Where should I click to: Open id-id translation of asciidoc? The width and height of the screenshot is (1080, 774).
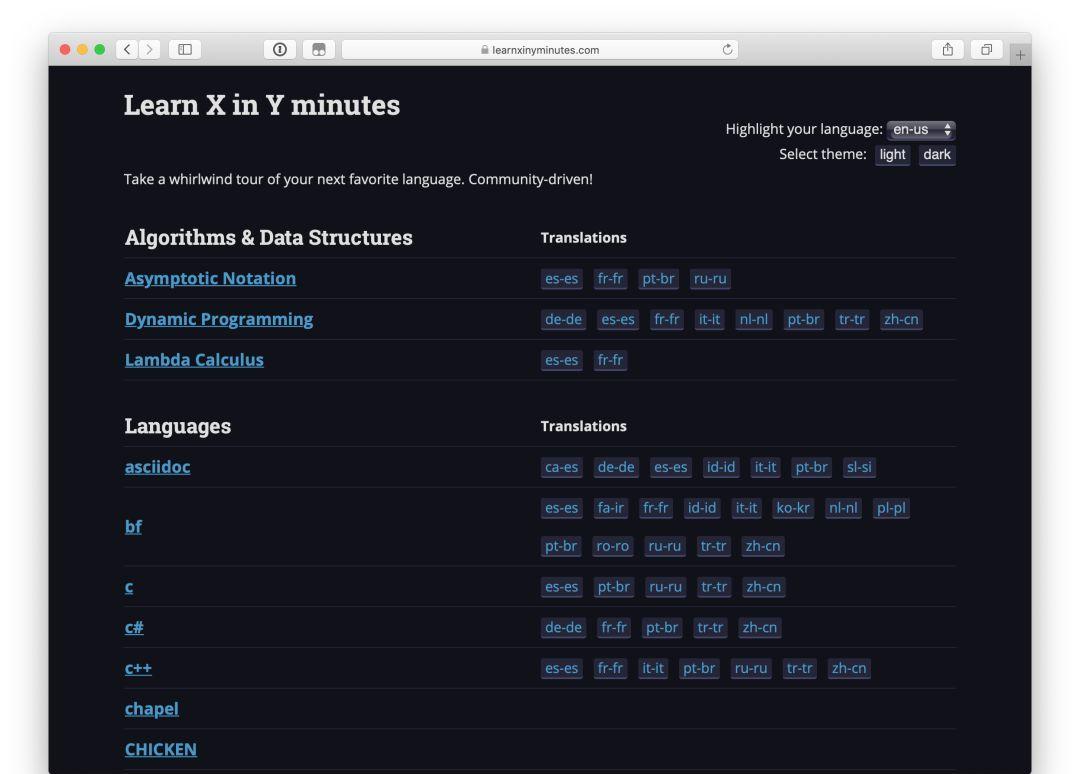(x=720, y=468)
